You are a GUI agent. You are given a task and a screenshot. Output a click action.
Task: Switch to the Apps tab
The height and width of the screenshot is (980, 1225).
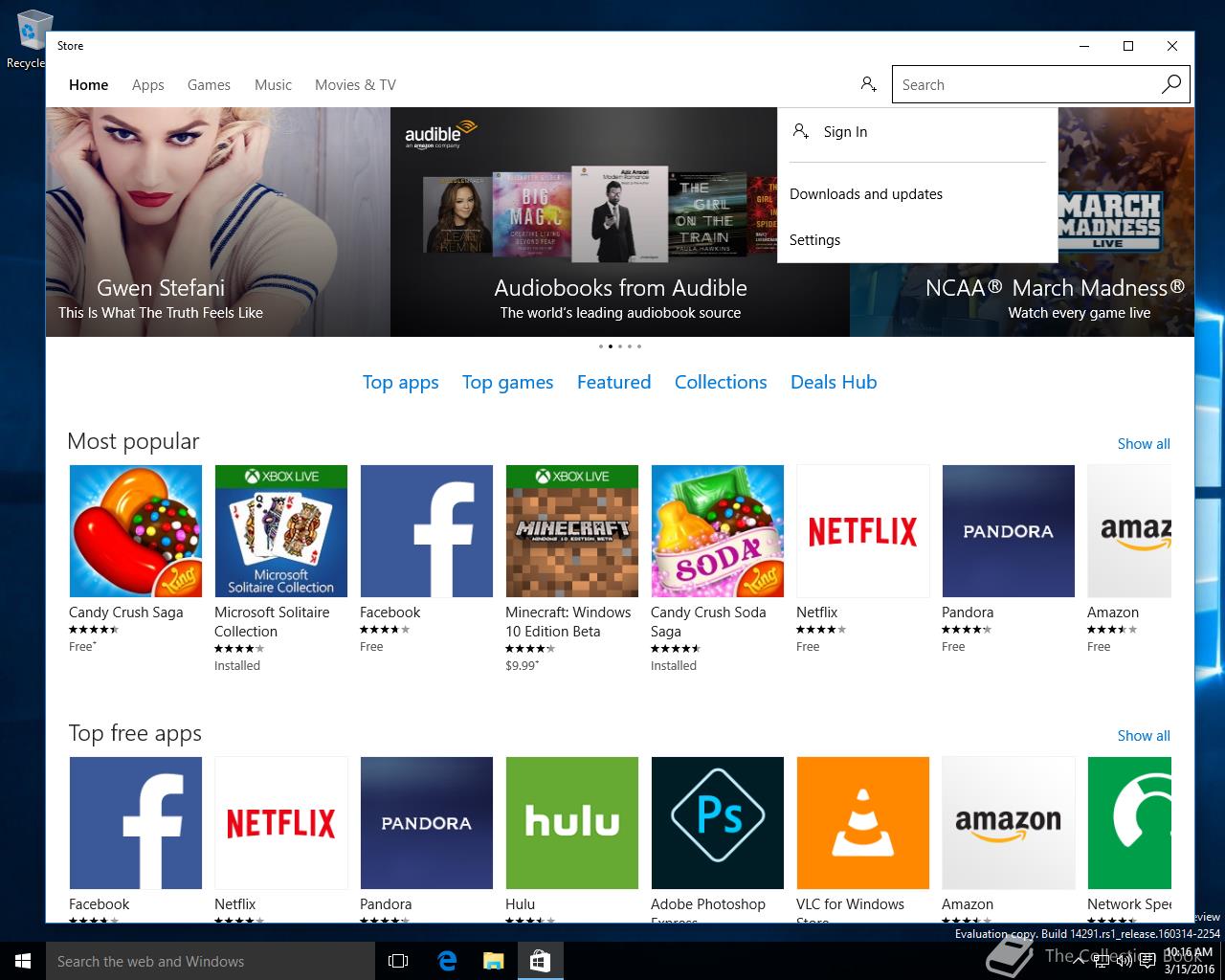147,84
